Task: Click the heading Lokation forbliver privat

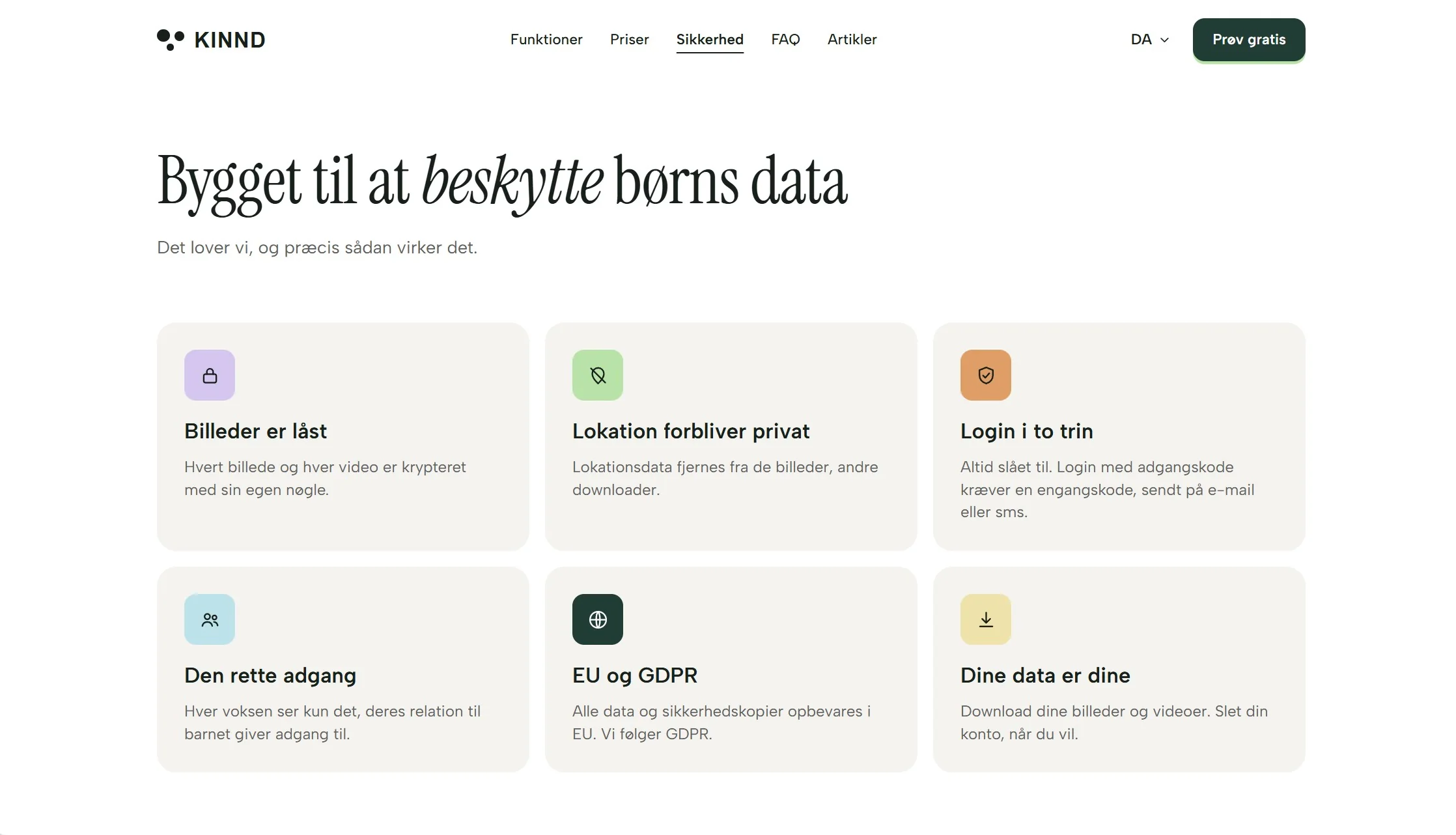Action: click(691, 431)
